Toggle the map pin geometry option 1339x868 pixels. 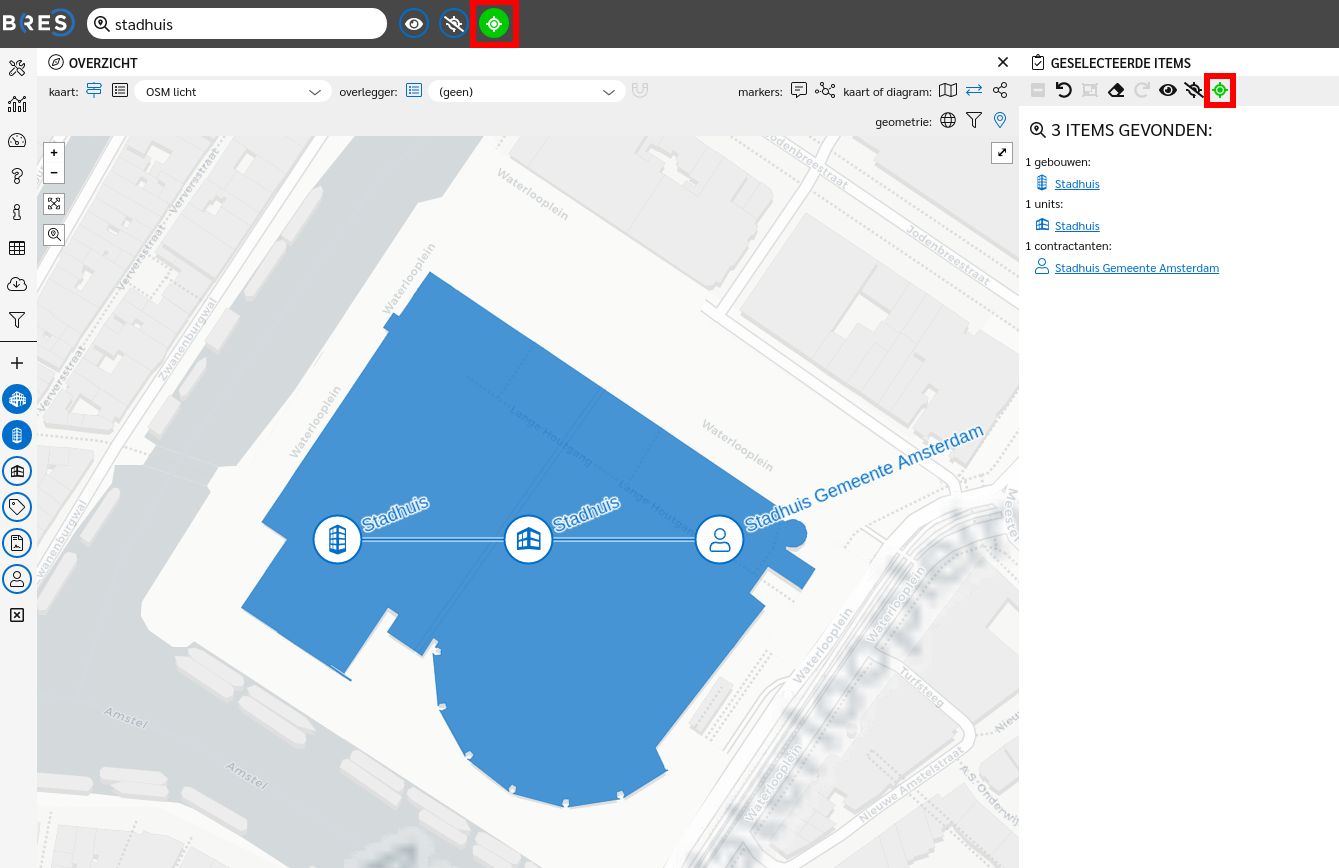(1000, 121)
